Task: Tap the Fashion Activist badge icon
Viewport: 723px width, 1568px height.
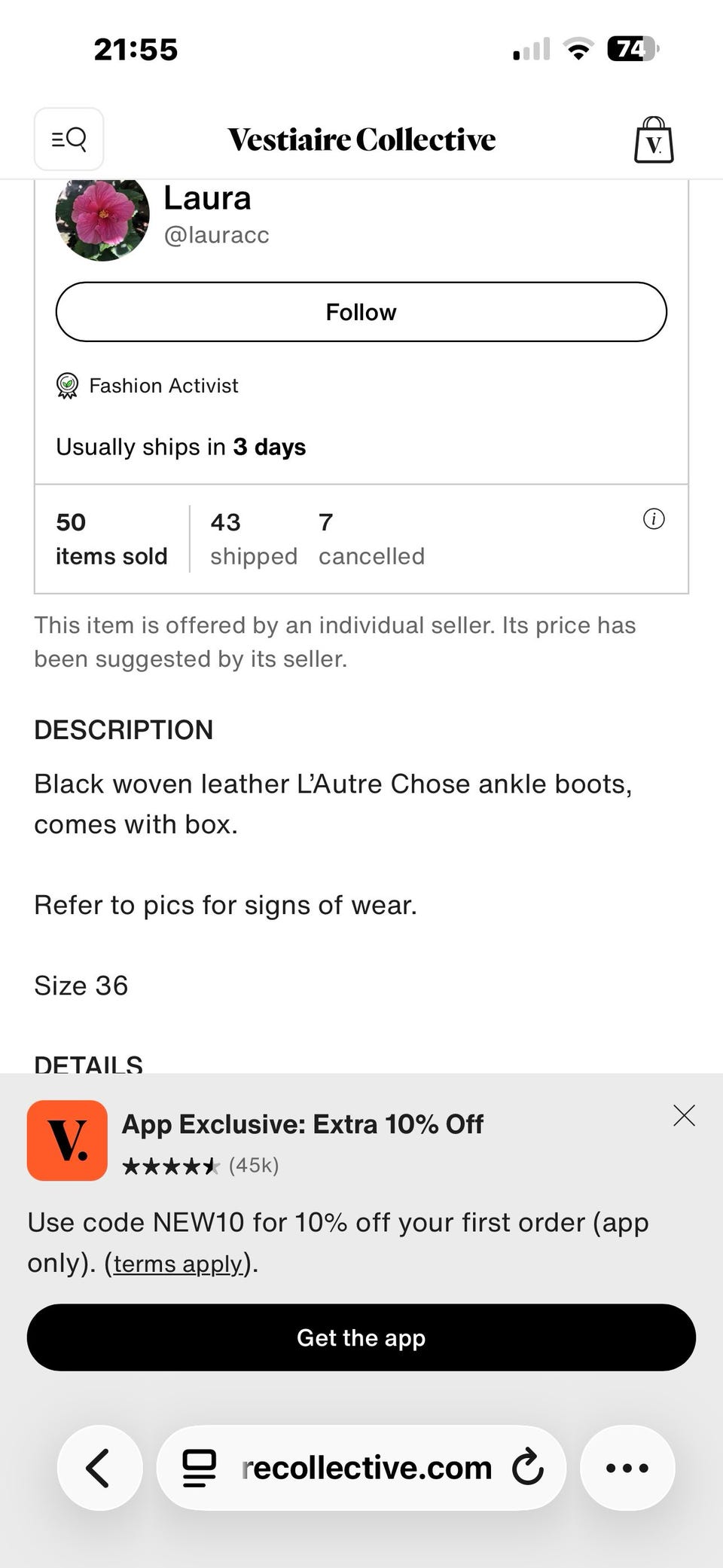Action: (x=68, y=386)
